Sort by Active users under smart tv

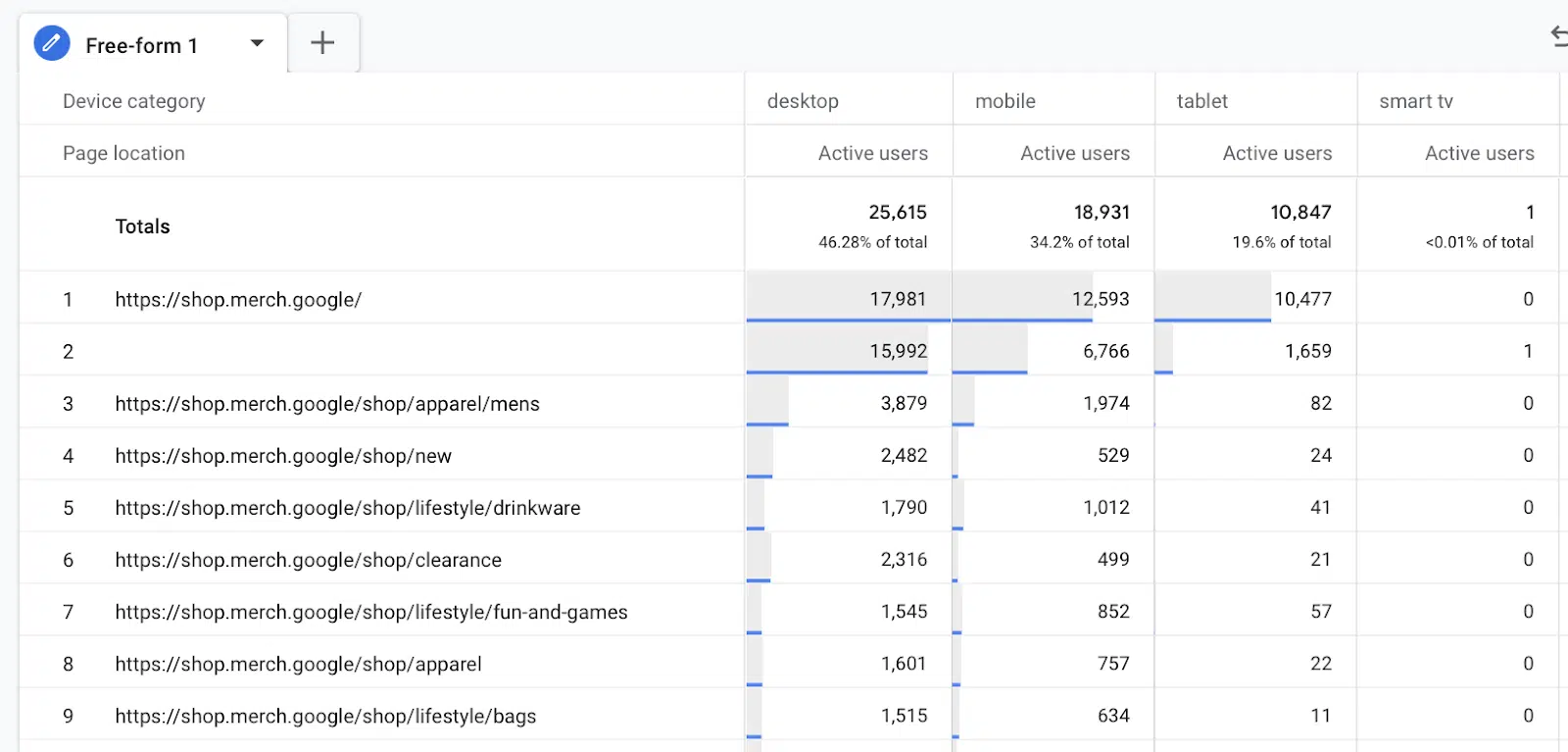pos(1480,153)
